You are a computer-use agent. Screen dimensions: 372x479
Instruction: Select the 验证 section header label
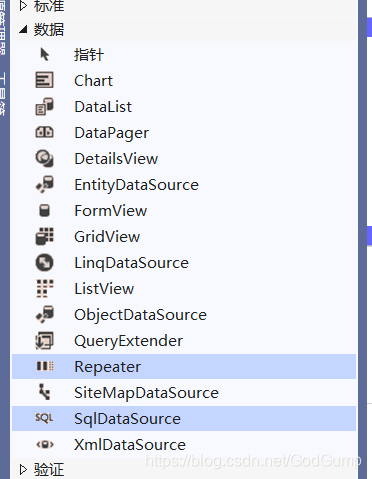coord(49,469)
